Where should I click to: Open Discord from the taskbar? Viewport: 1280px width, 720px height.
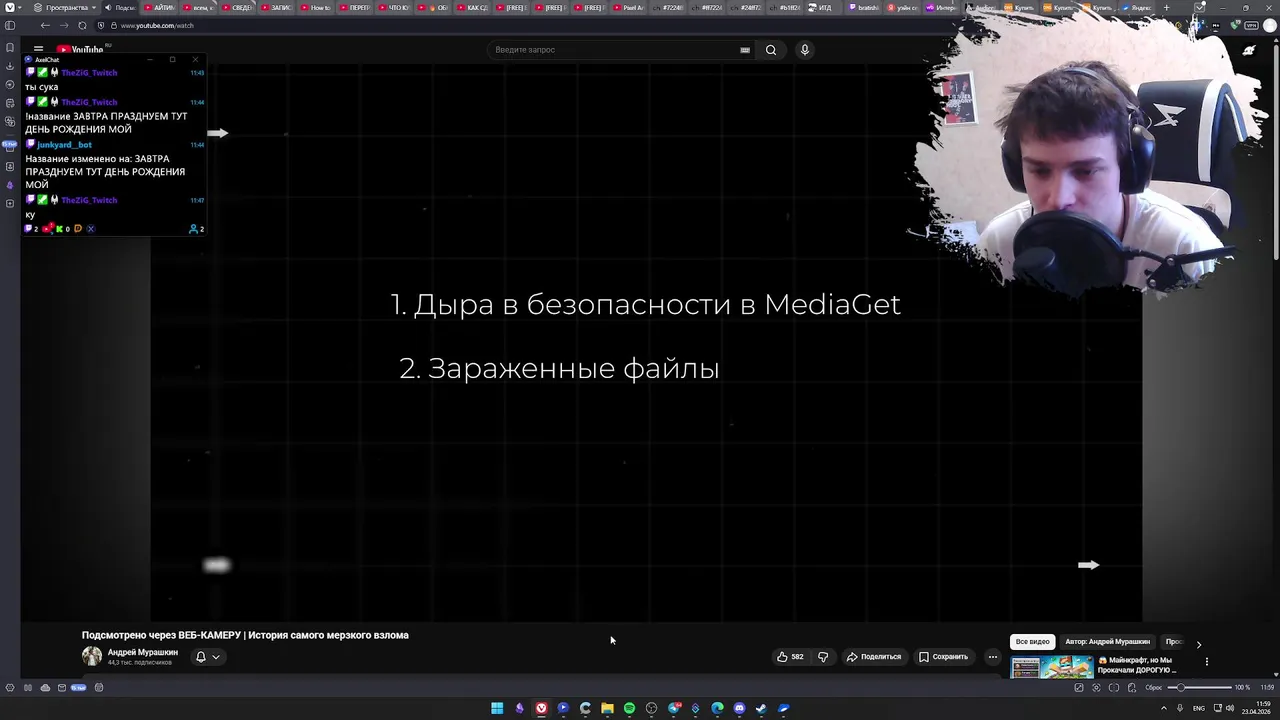point(739,708)
